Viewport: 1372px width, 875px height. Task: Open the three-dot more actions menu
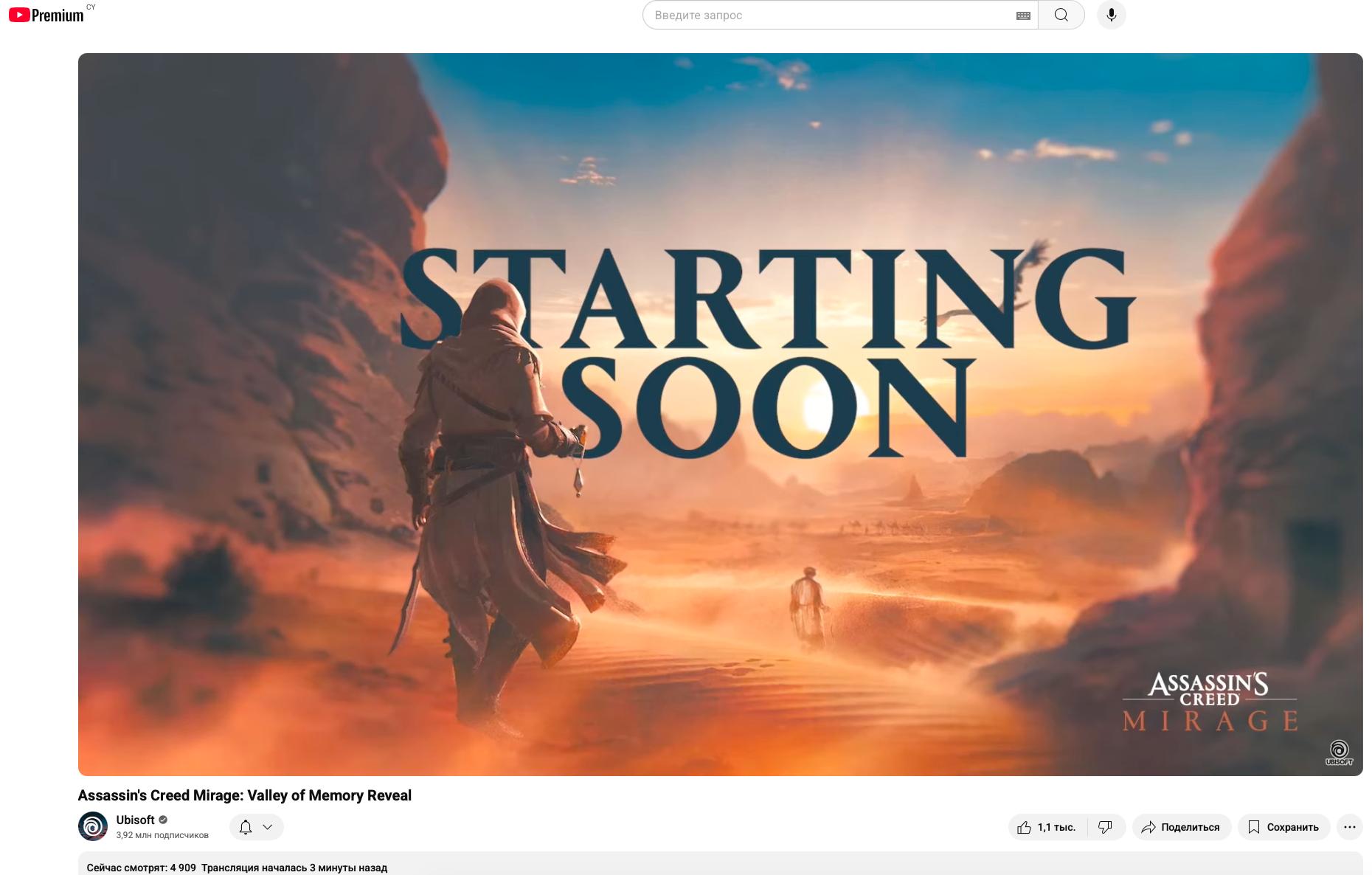[1349, 827]
